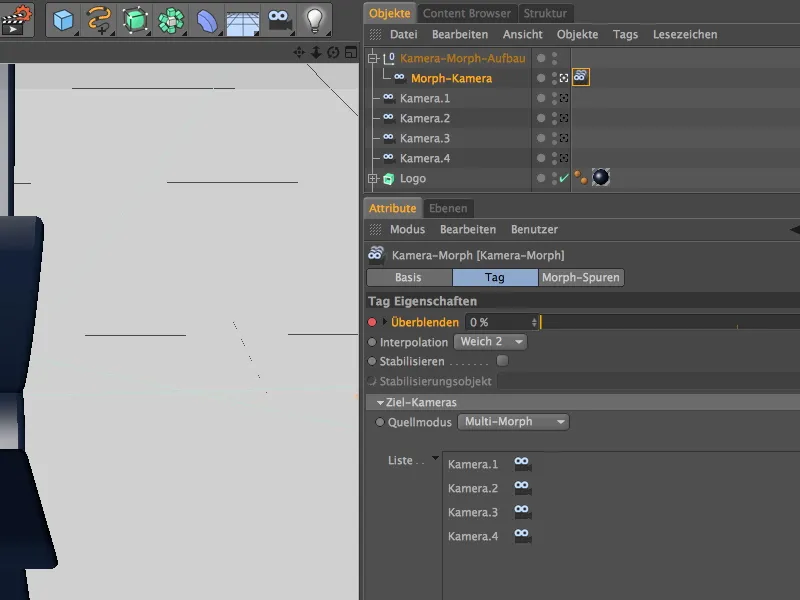This screenshot has width=800, height=600.
Task: Click the Attribute menu grip icon
Action: (x=376, y=229)
